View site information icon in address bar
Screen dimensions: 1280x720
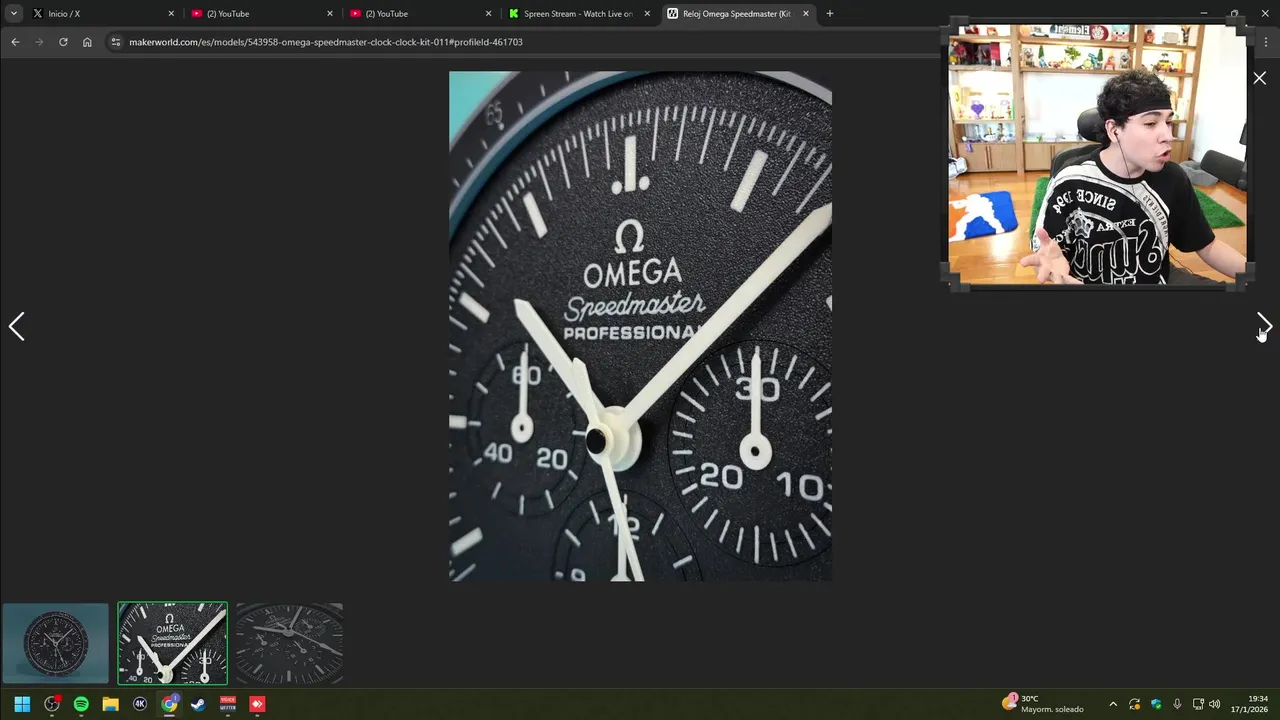coord(115,42)
